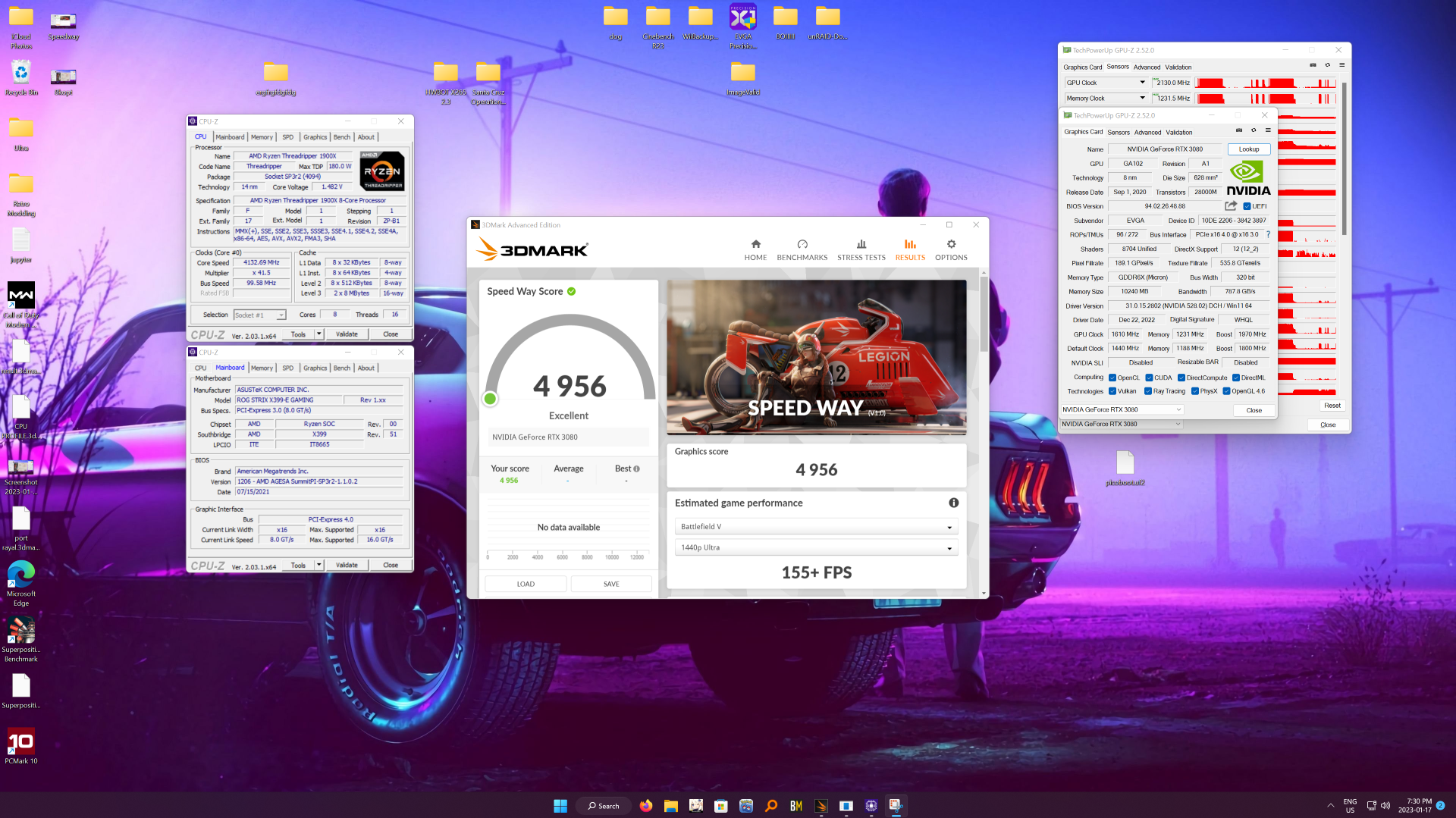1456x818 pixels.
Task: Click Validate in lower CPU-Z window
Action: pos(347,565)
